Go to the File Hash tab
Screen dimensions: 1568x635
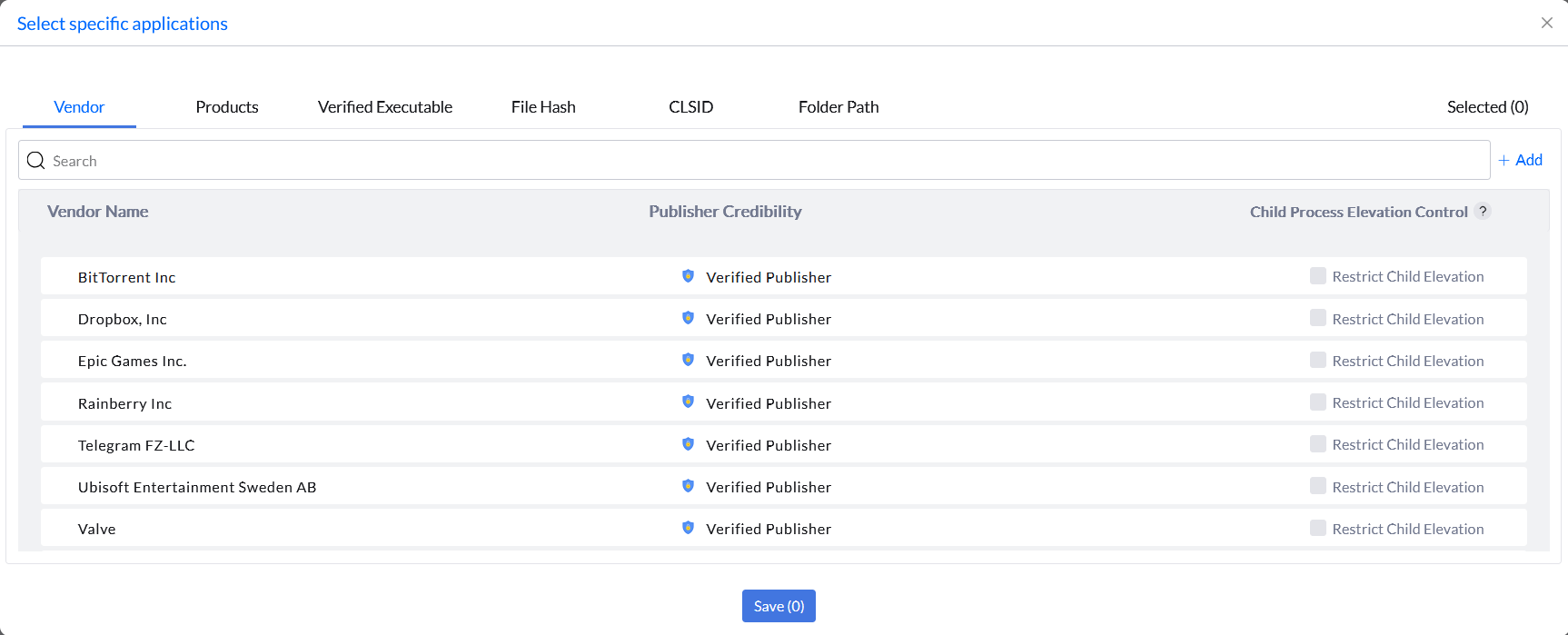click(543, 107)
